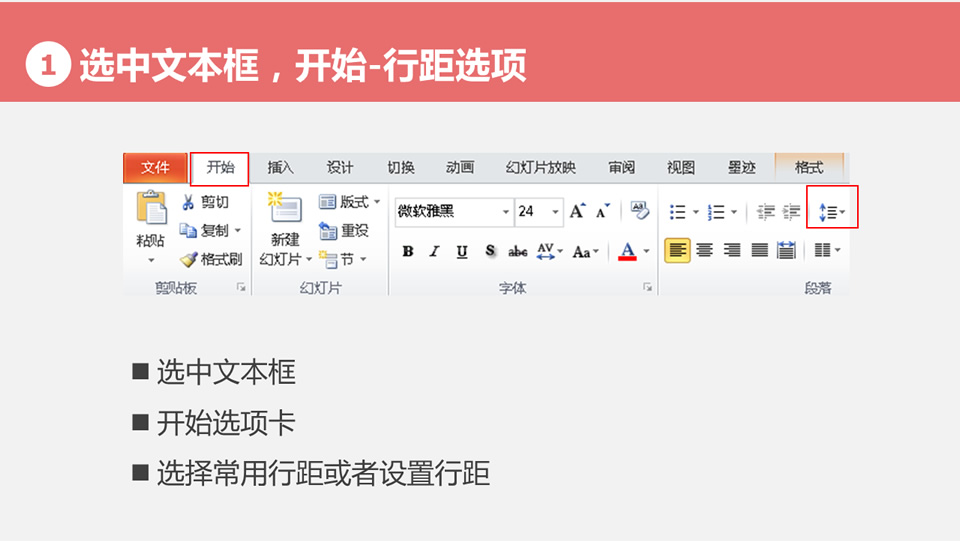
Task: Click the clear formatting eraser icon
Action: click(640, 211)
